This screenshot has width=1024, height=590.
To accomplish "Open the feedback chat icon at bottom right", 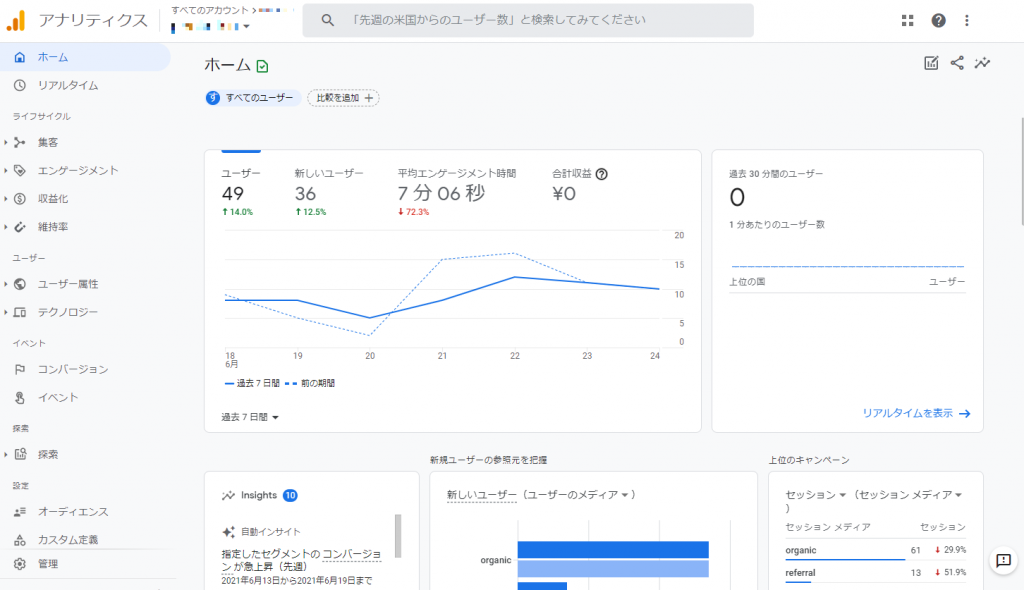I will coord(1003,560).
